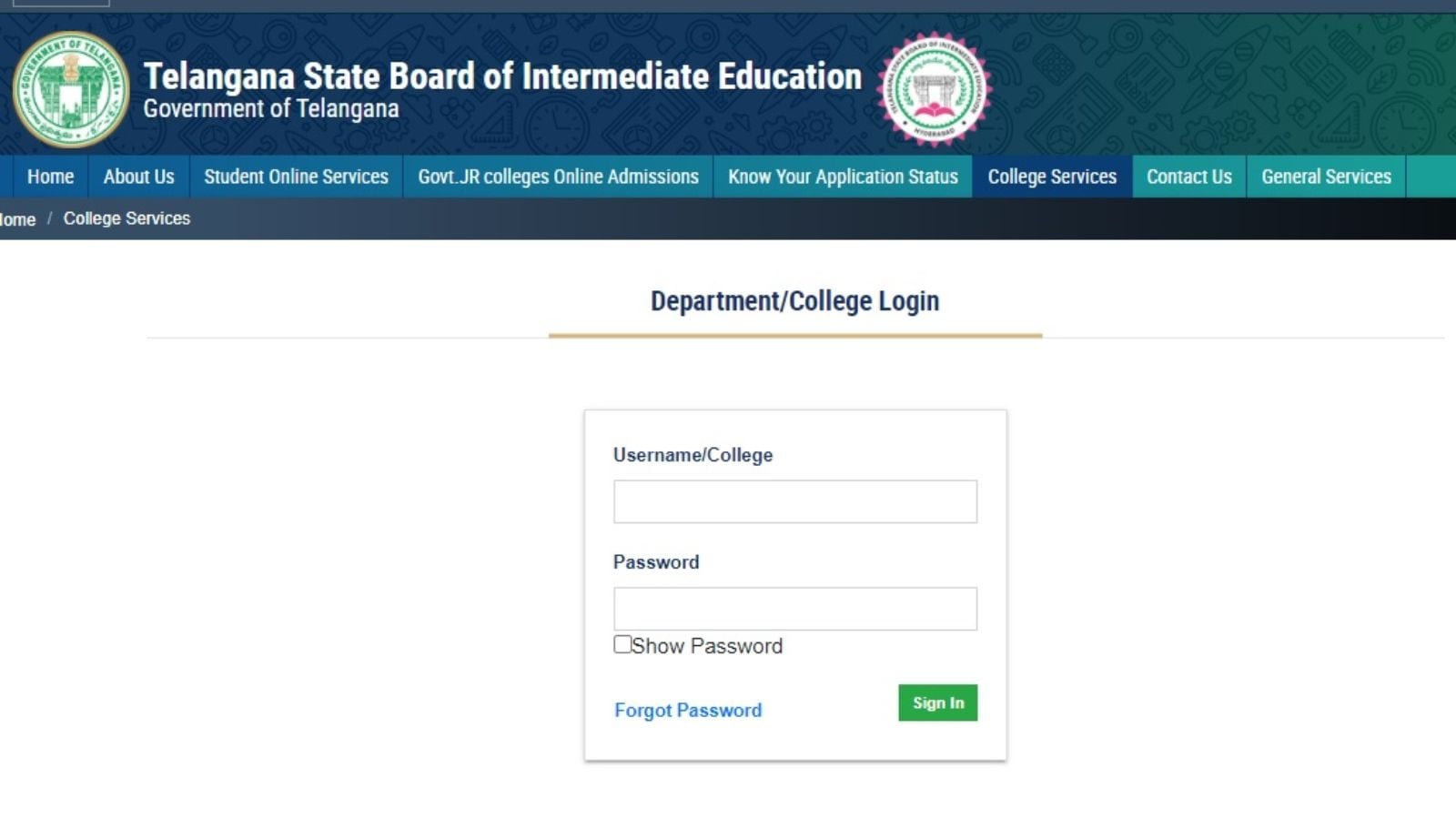Click the Home breadcrumb link
Screen dimensions: 1456x819
[x=17, y=219]
